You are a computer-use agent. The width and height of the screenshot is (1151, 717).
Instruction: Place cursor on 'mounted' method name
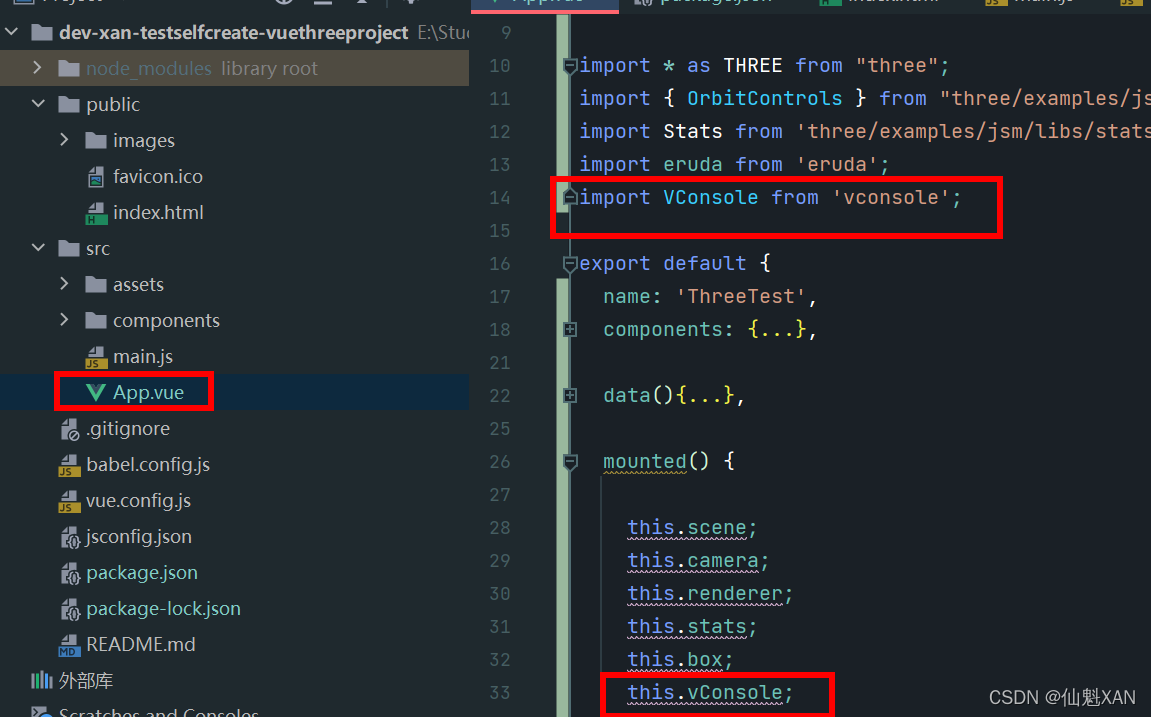(x=645, y=462)
